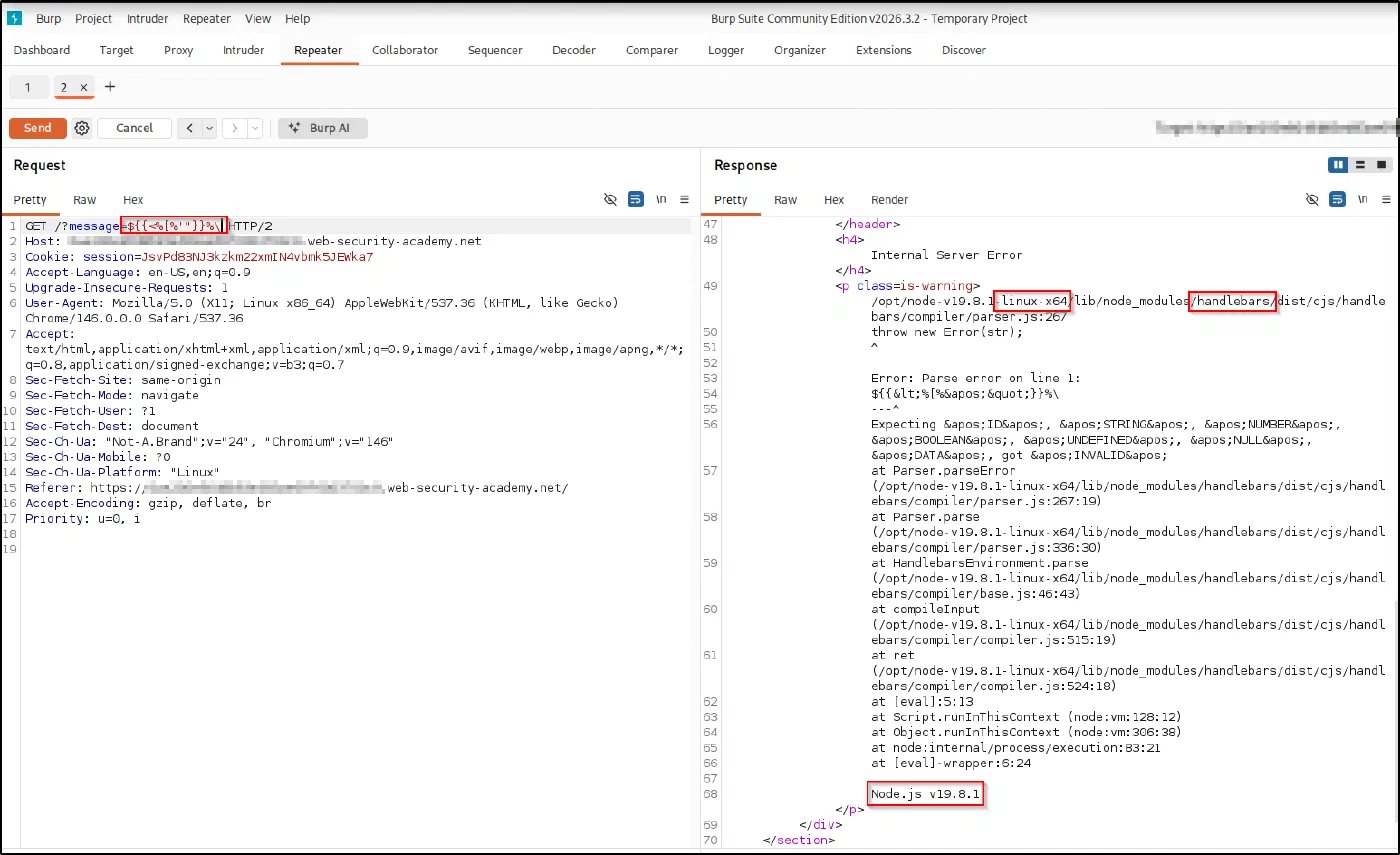The width and height of the screenshot is (1400, 855).
Task: Go forward to next request in history
Action: pos(235,128)
